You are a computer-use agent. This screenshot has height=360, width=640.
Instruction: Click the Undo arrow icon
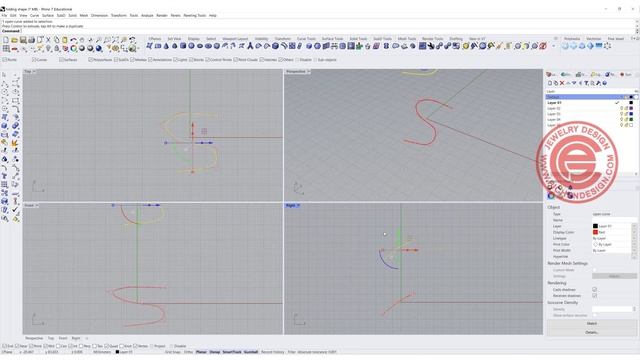click(x=73, y=40)
